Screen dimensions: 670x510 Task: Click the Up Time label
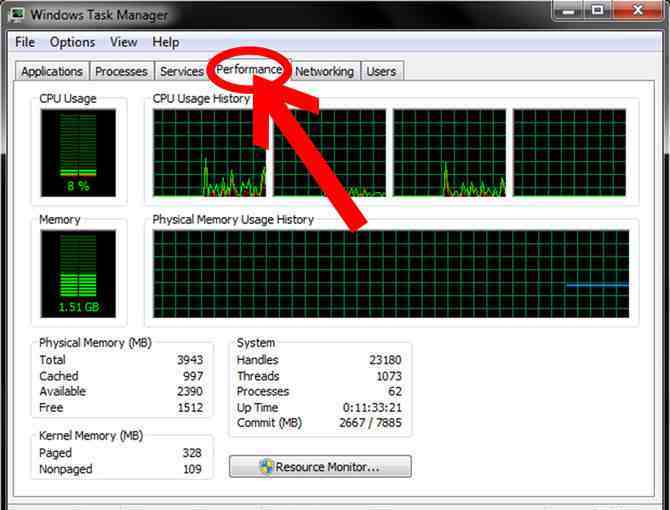tap(257, 407)
